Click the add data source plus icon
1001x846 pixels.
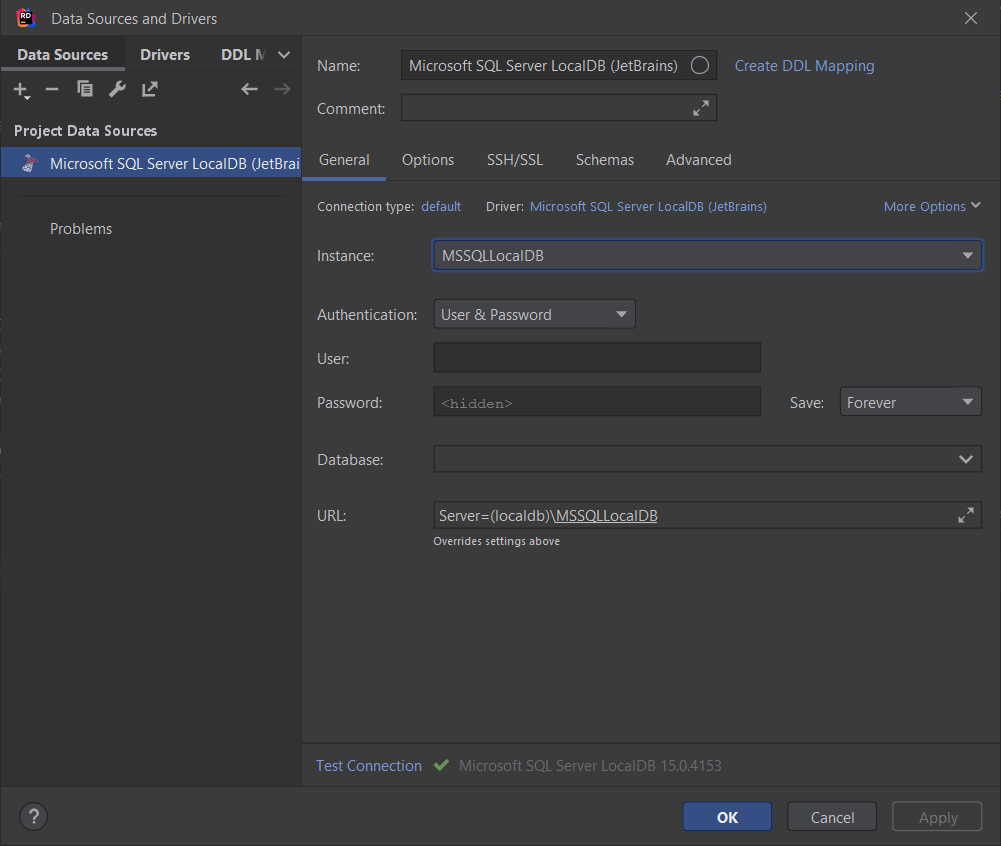pyautogui.click(x=21, y=90)
